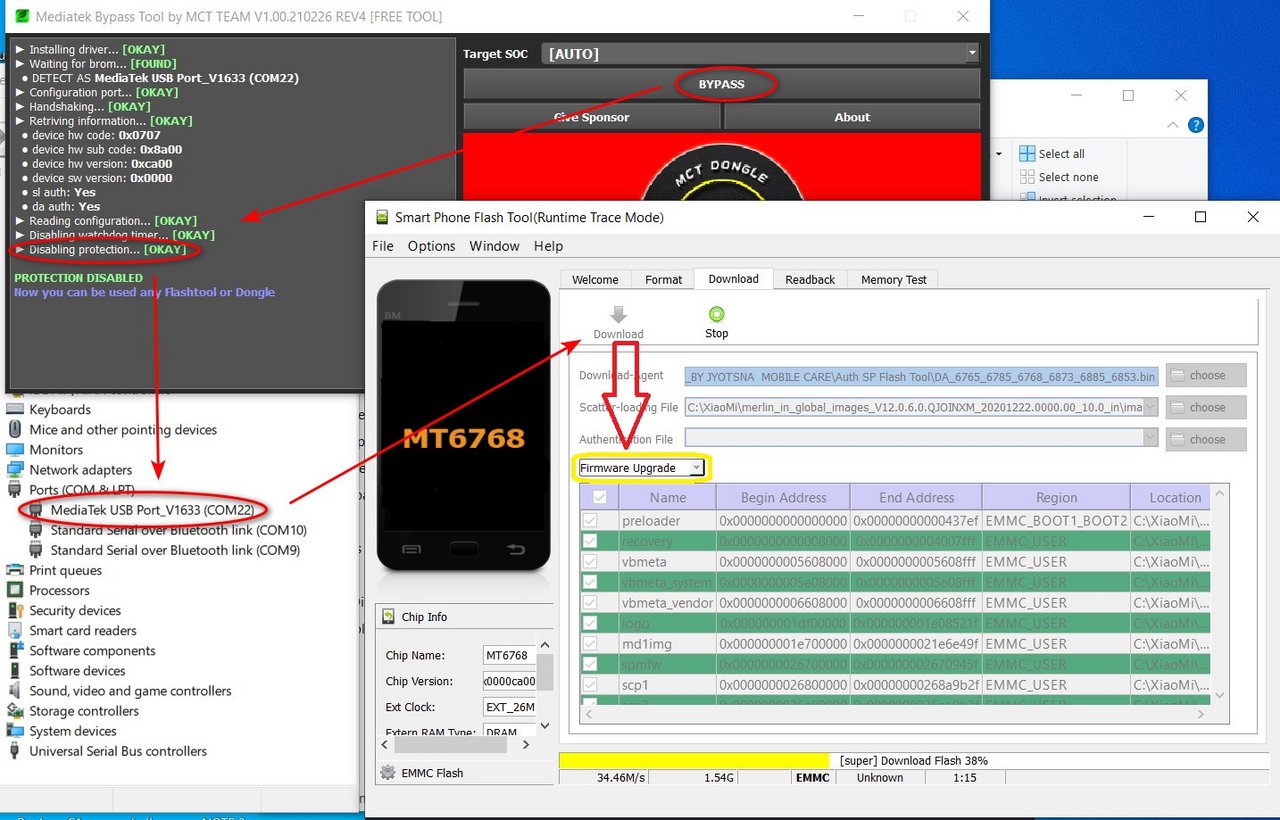The width and height of the screenshot is (1280, 820).
Task: Click choose button for Scatter-loading File
Action: (x=1206, y=407)
